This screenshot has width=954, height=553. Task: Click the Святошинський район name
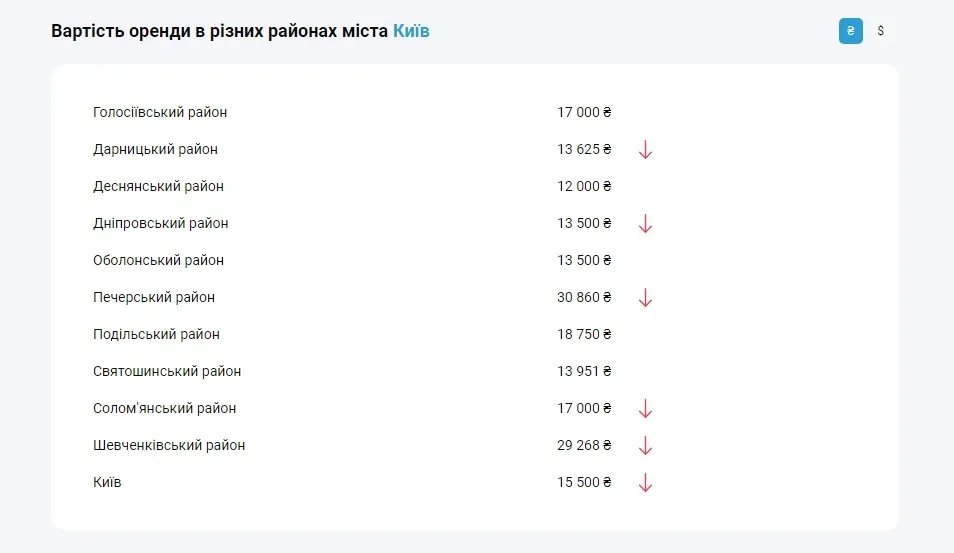coord(167,372)
